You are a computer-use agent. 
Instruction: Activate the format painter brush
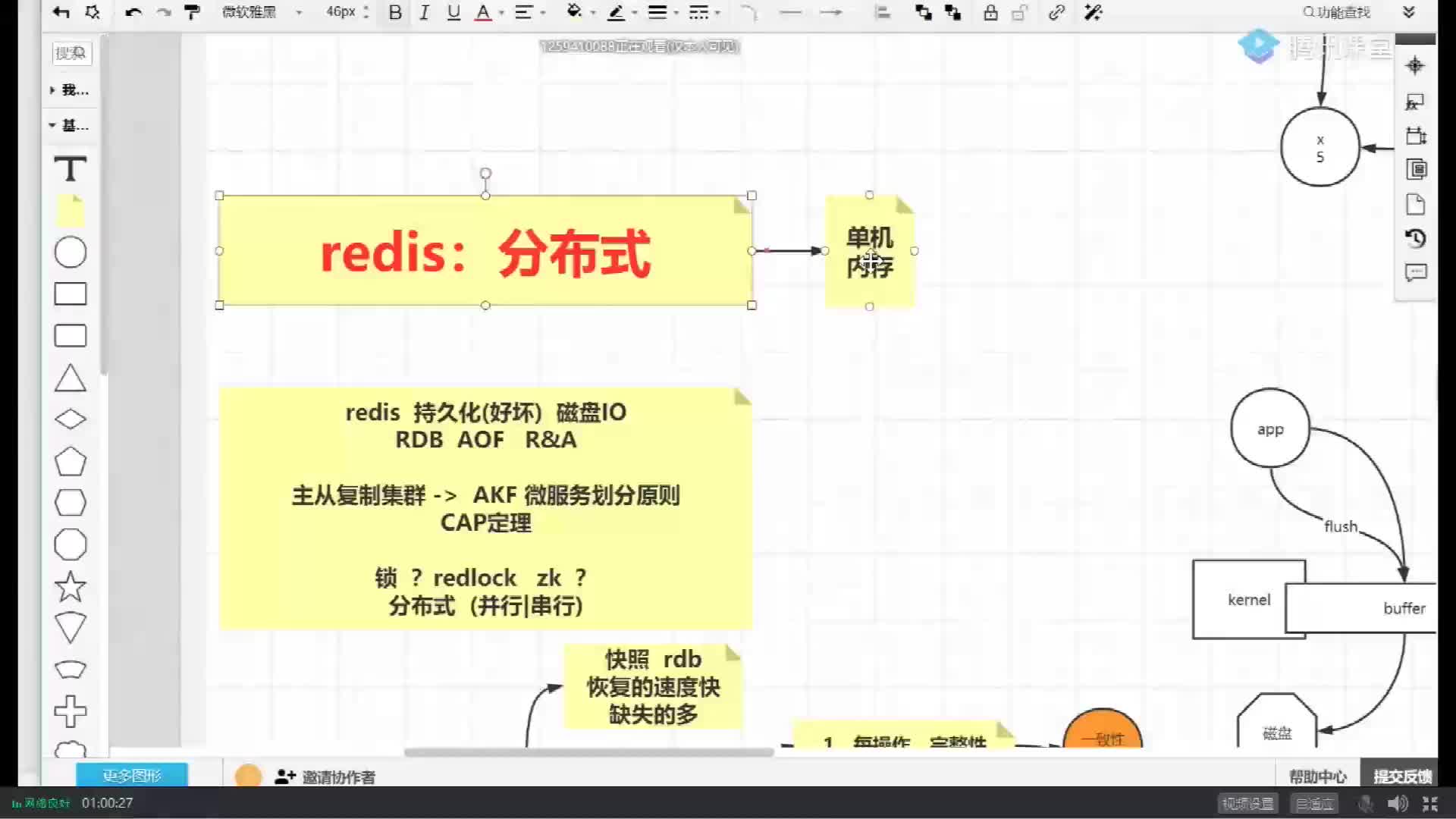pyautogui.click(x=193, y=12)
